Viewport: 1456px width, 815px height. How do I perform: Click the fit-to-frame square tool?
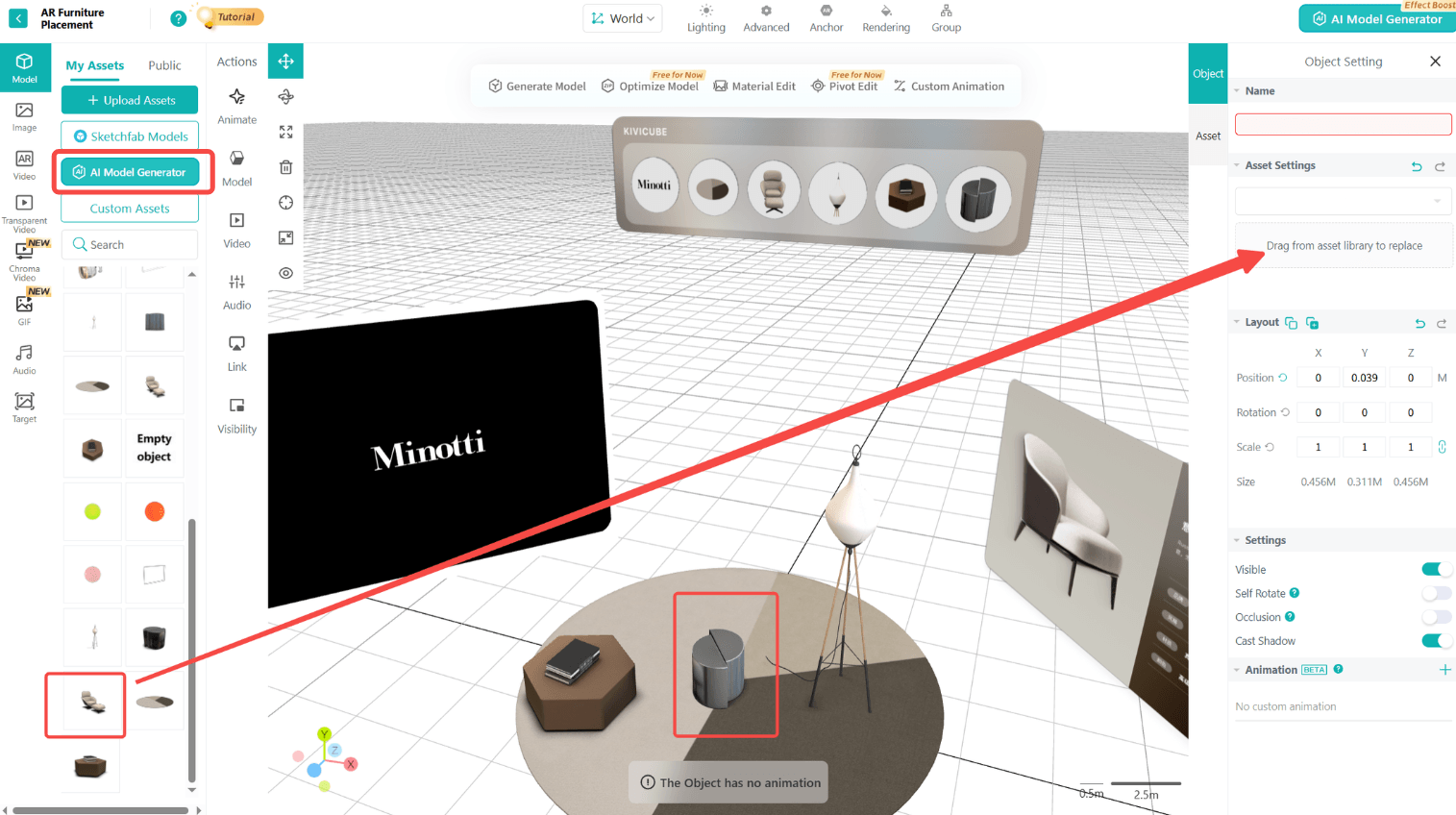click(x=285, y=237)
